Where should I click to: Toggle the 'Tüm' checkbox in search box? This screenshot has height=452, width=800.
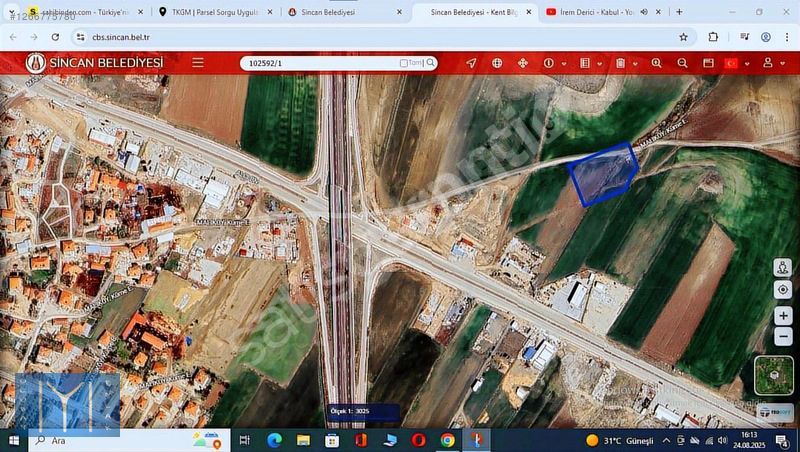point(404,63)
